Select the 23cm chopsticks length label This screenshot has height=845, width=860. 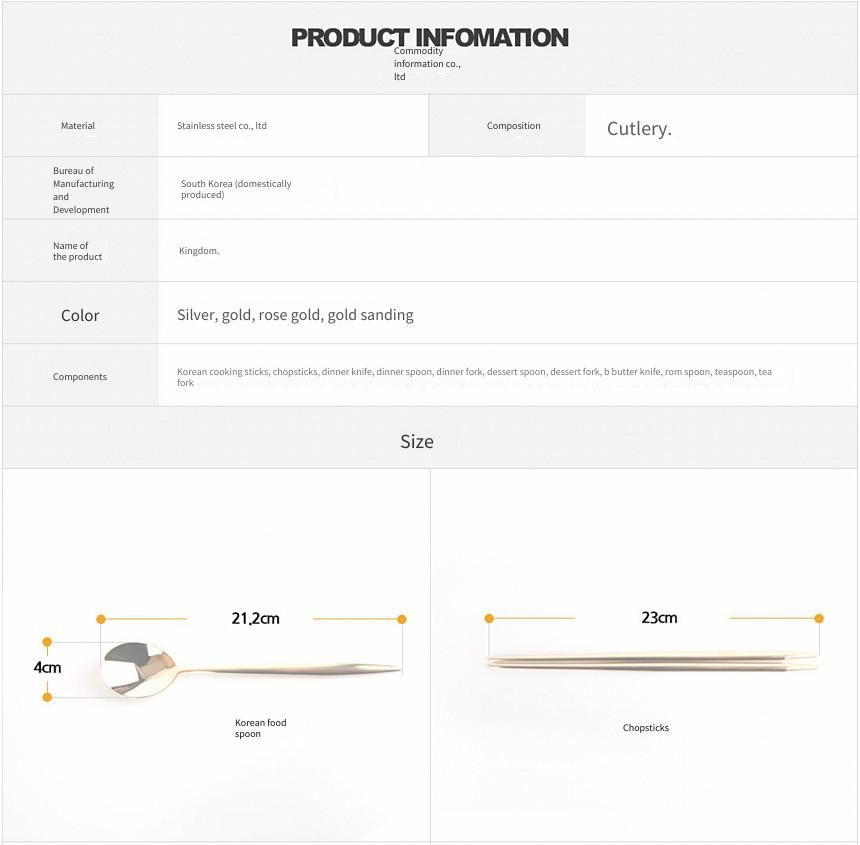[659, 617]
